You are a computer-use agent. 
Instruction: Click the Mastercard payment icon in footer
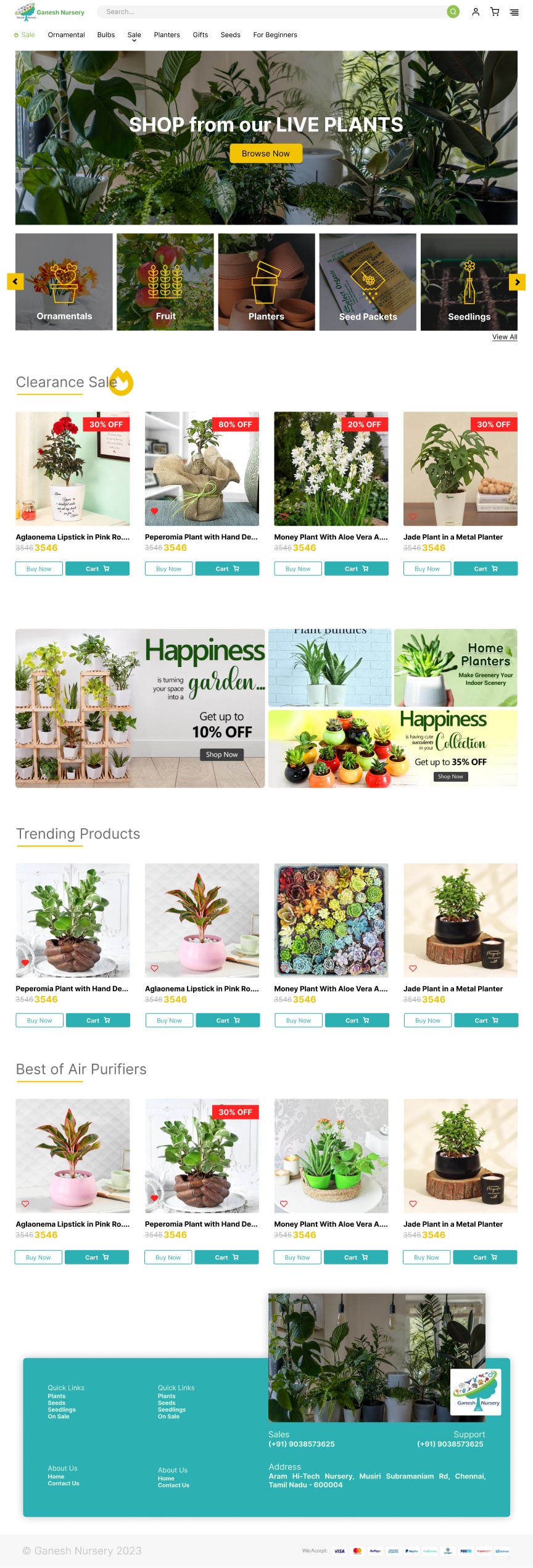coord(357,1551)
